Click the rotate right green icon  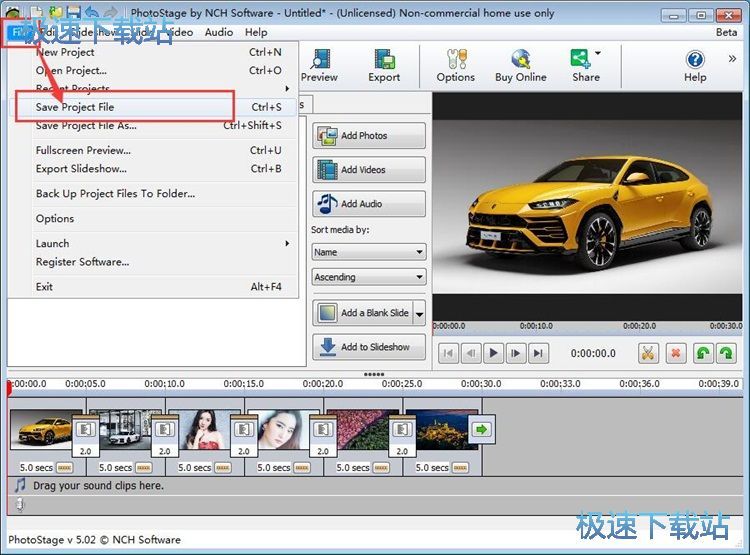[x=726, y=353]
